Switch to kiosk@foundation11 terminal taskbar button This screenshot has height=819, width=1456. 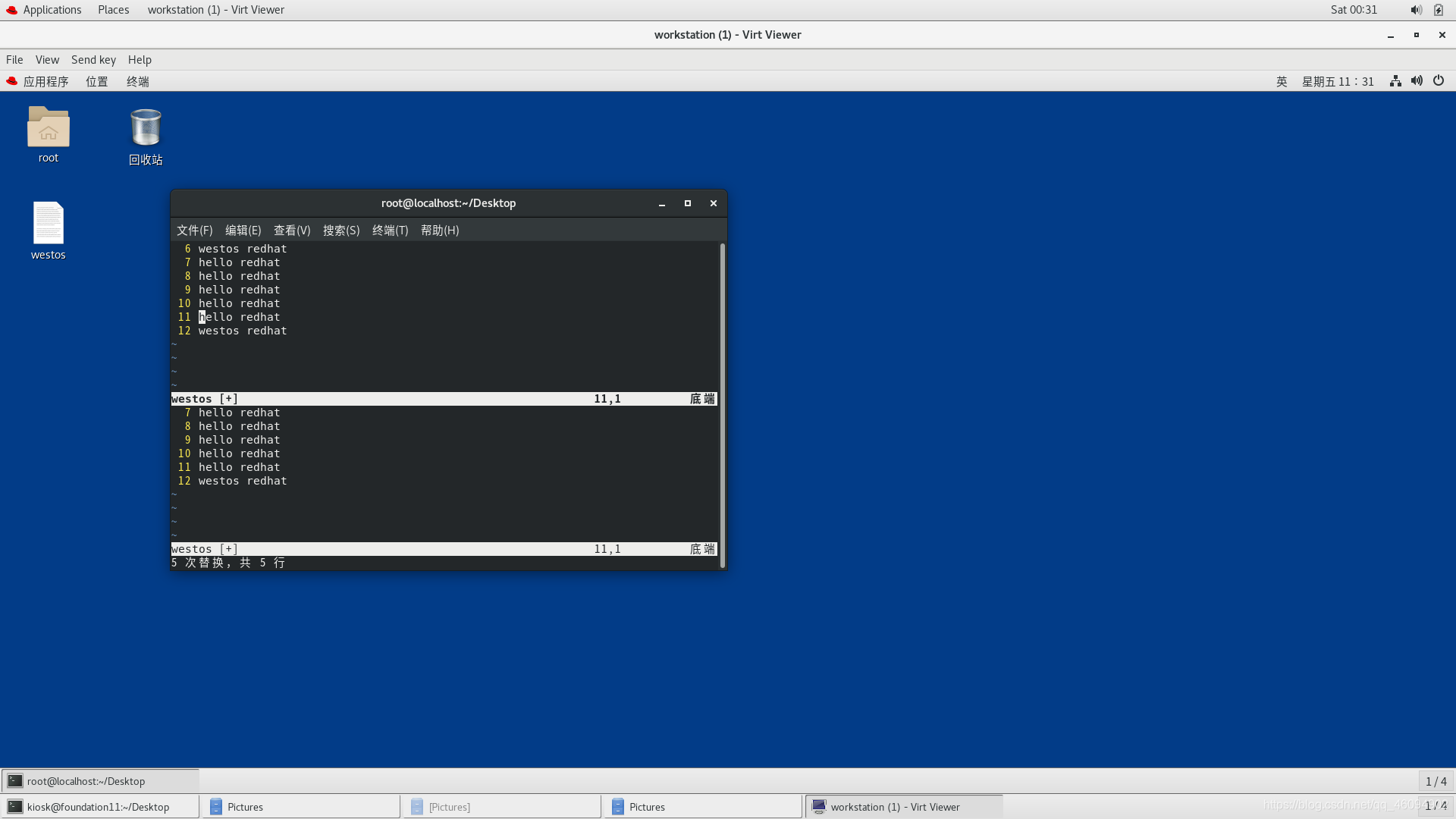tap(99, 807)
